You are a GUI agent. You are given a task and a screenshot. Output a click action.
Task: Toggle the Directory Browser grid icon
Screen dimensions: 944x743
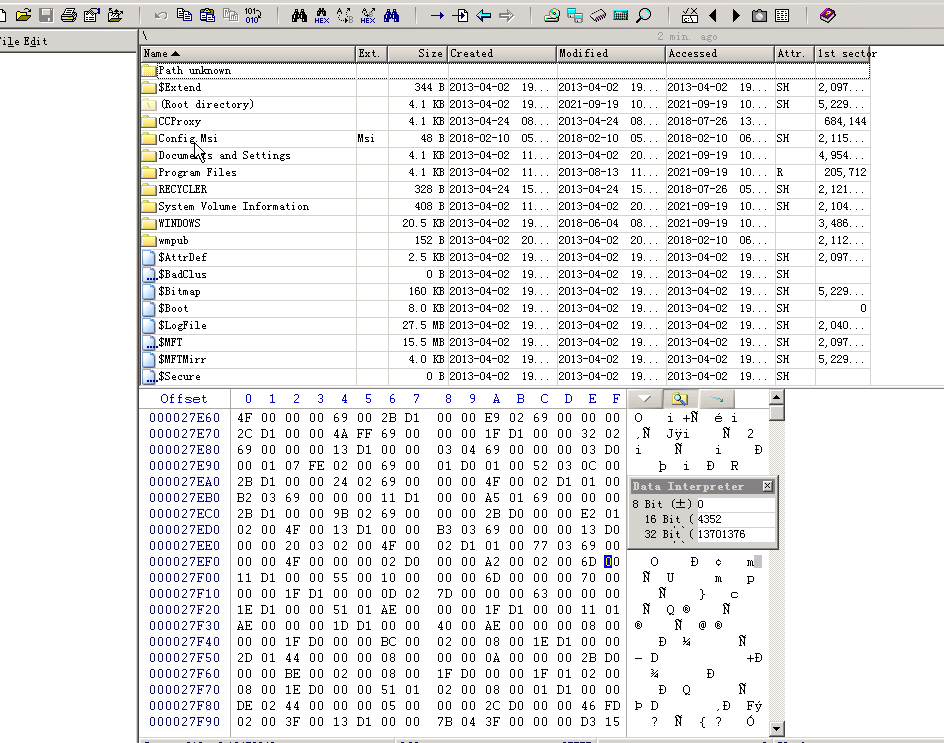click(x=782, y=15)
